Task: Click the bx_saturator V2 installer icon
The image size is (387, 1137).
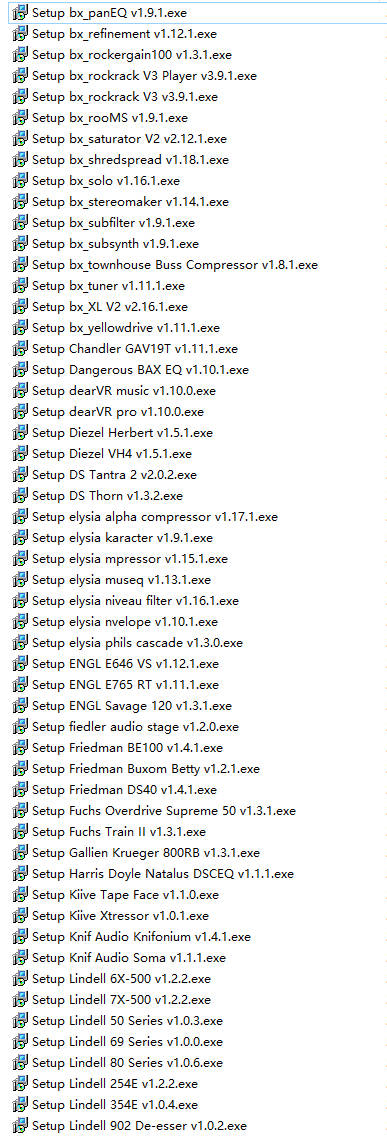Action: (x=20, y=138)
